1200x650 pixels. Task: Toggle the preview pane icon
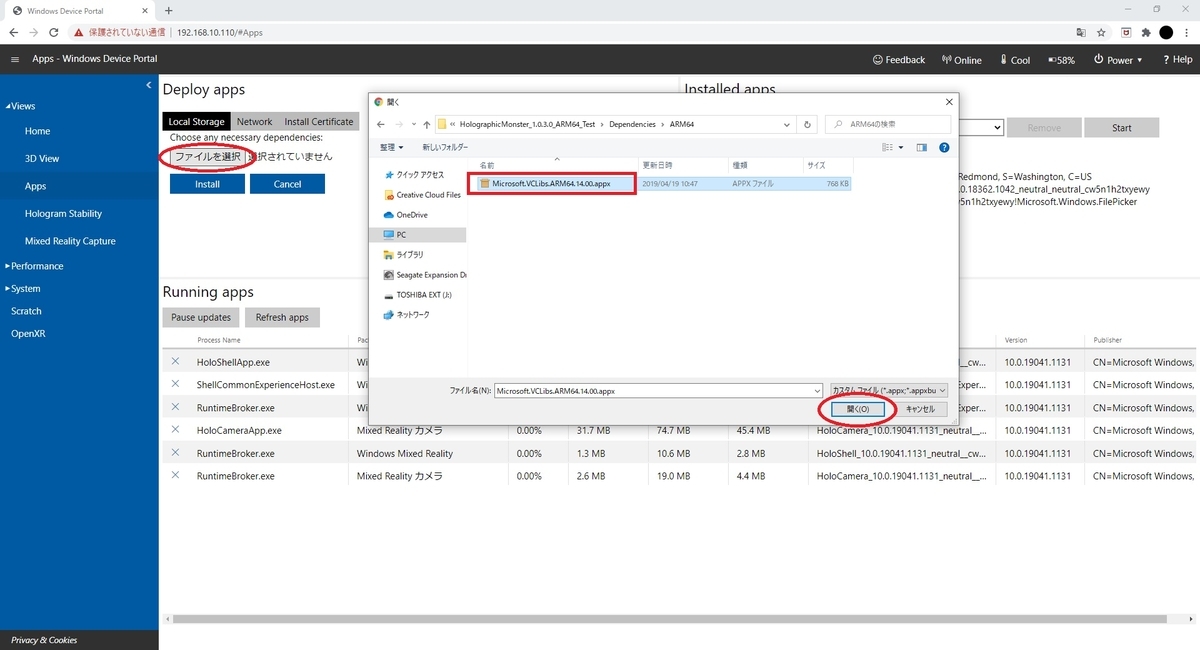pyautogui.click(x=922, y=147)
